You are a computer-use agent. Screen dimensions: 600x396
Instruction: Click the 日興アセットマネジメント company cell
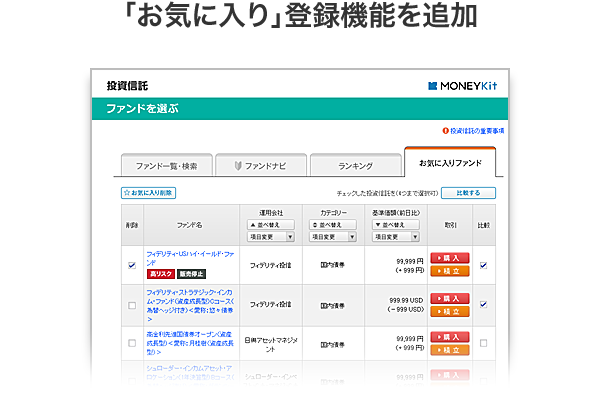[271, 344]
